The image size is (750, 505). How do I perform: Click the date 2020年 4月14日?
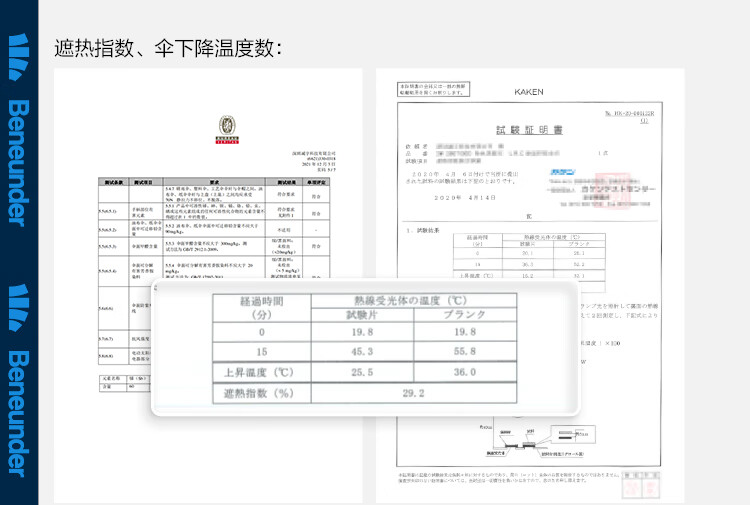click(465, 198)
